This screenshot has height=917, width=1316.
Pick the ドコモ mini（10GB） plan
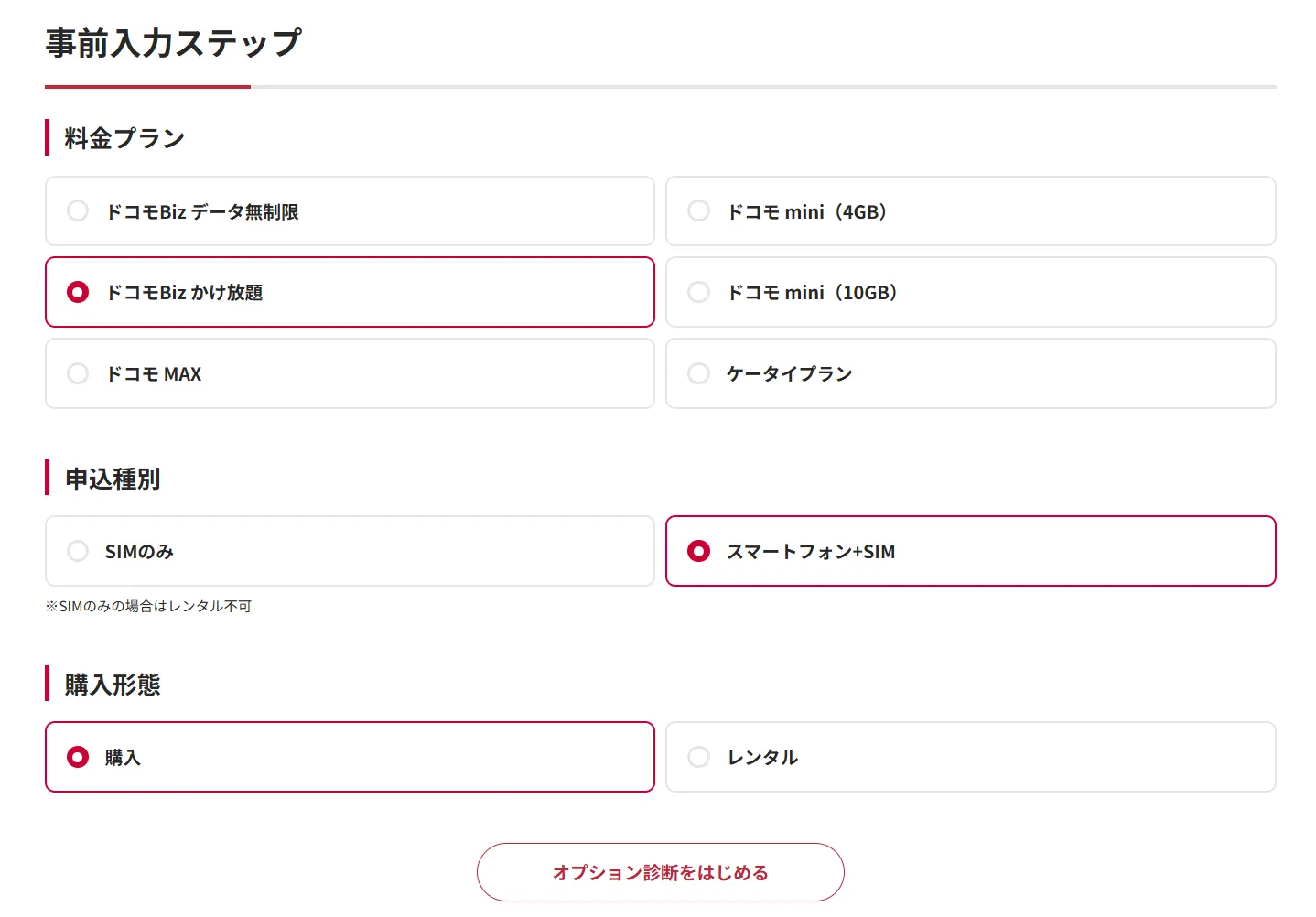(970, 292)
